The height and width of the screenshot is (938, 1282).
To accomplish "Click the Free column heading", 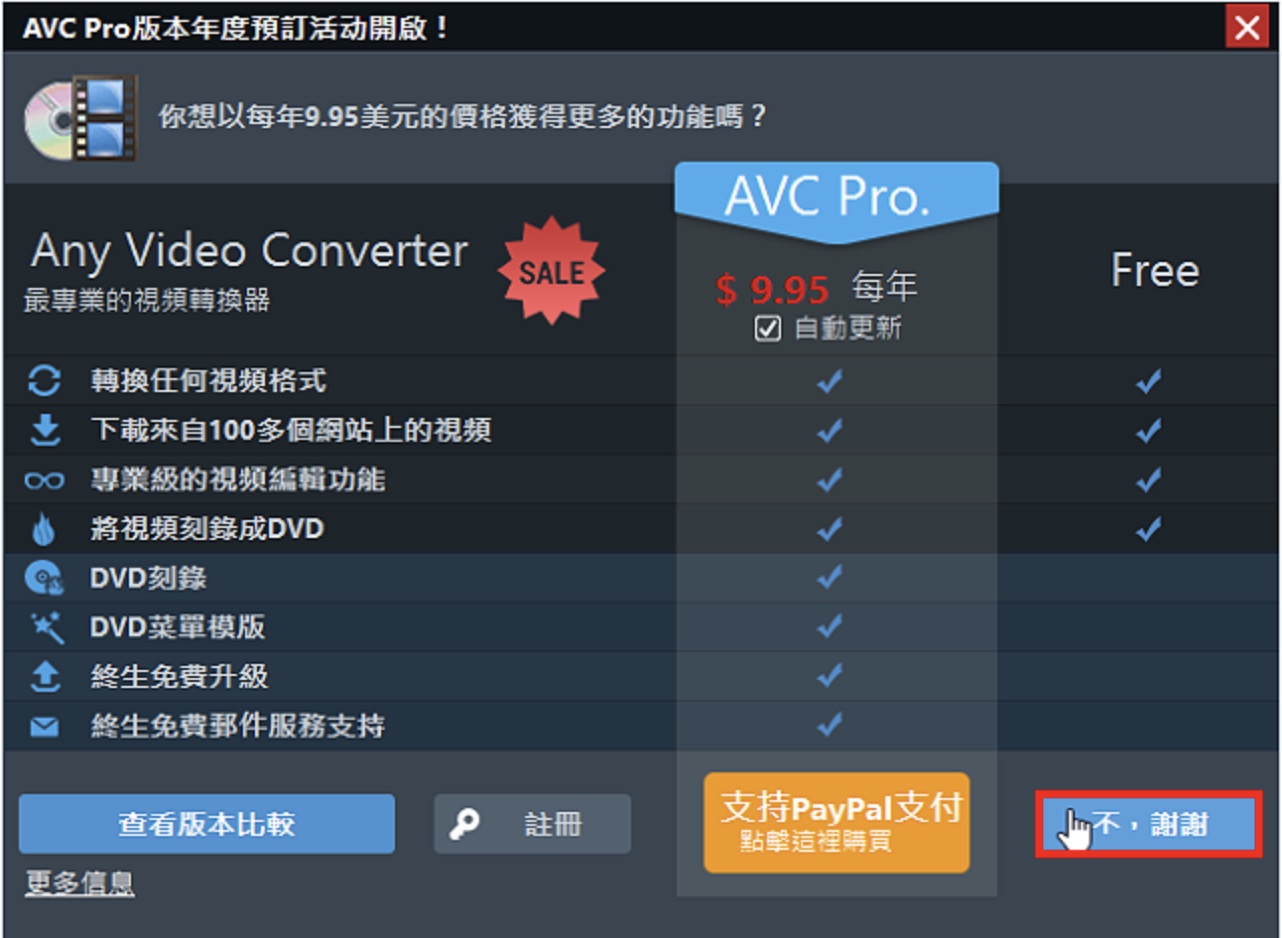I will (1155, 271).
